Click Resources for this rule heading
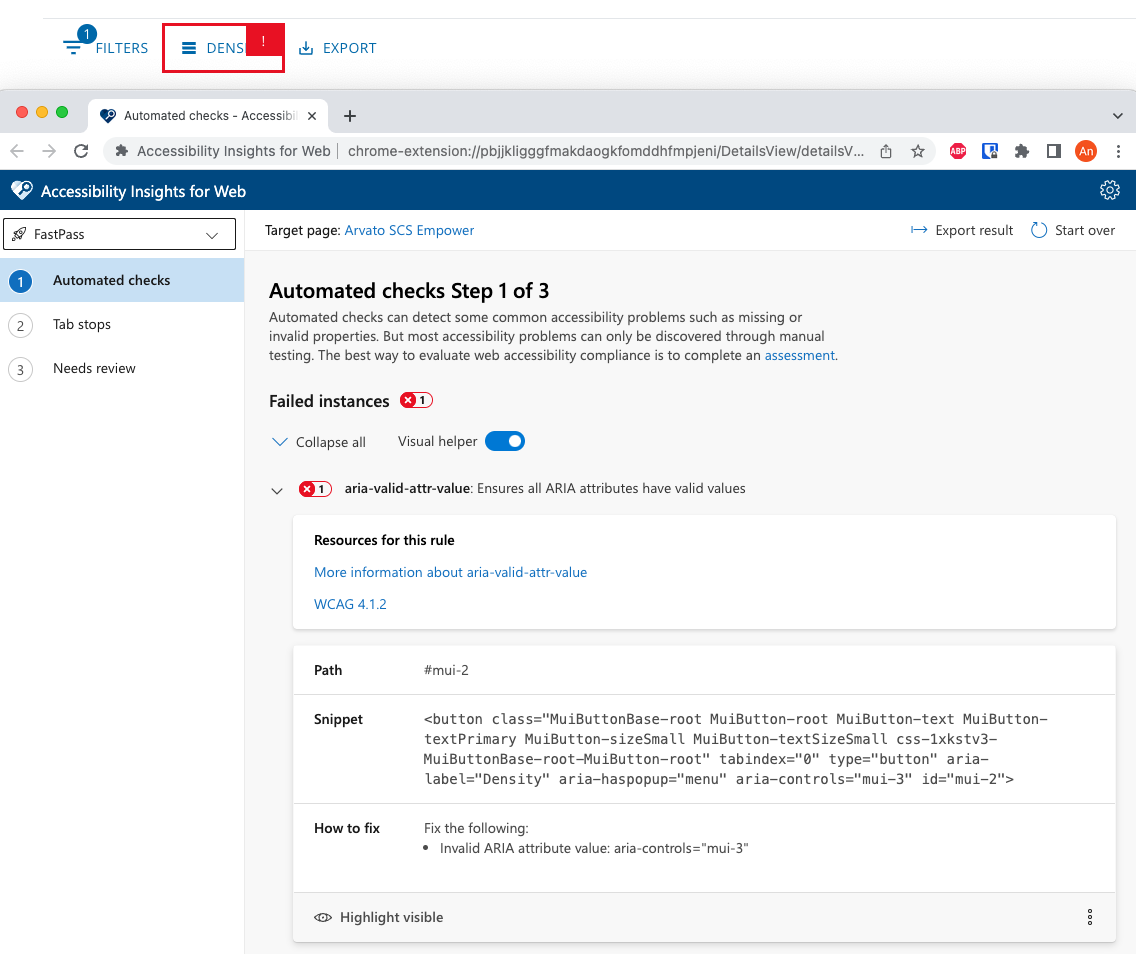Image resolution: width=1136 pixels, height=954 pixels. click(384, 540)
